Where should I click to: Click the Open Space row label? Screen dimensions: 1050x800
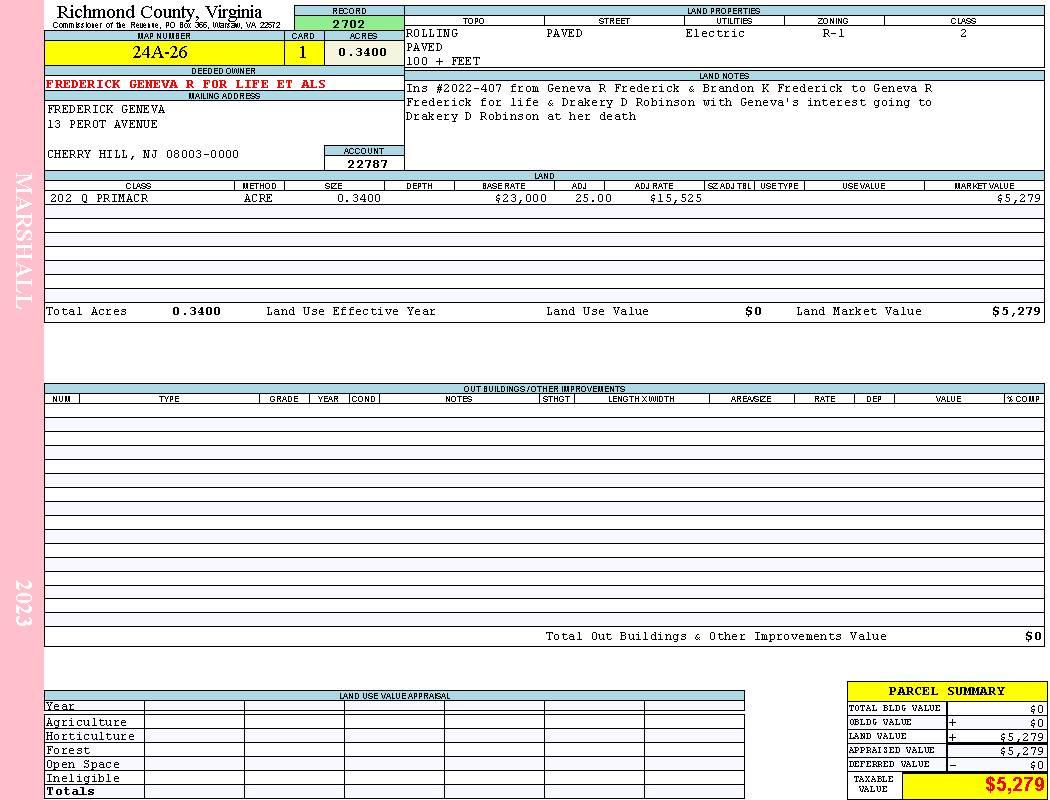(x=82, y=765)
